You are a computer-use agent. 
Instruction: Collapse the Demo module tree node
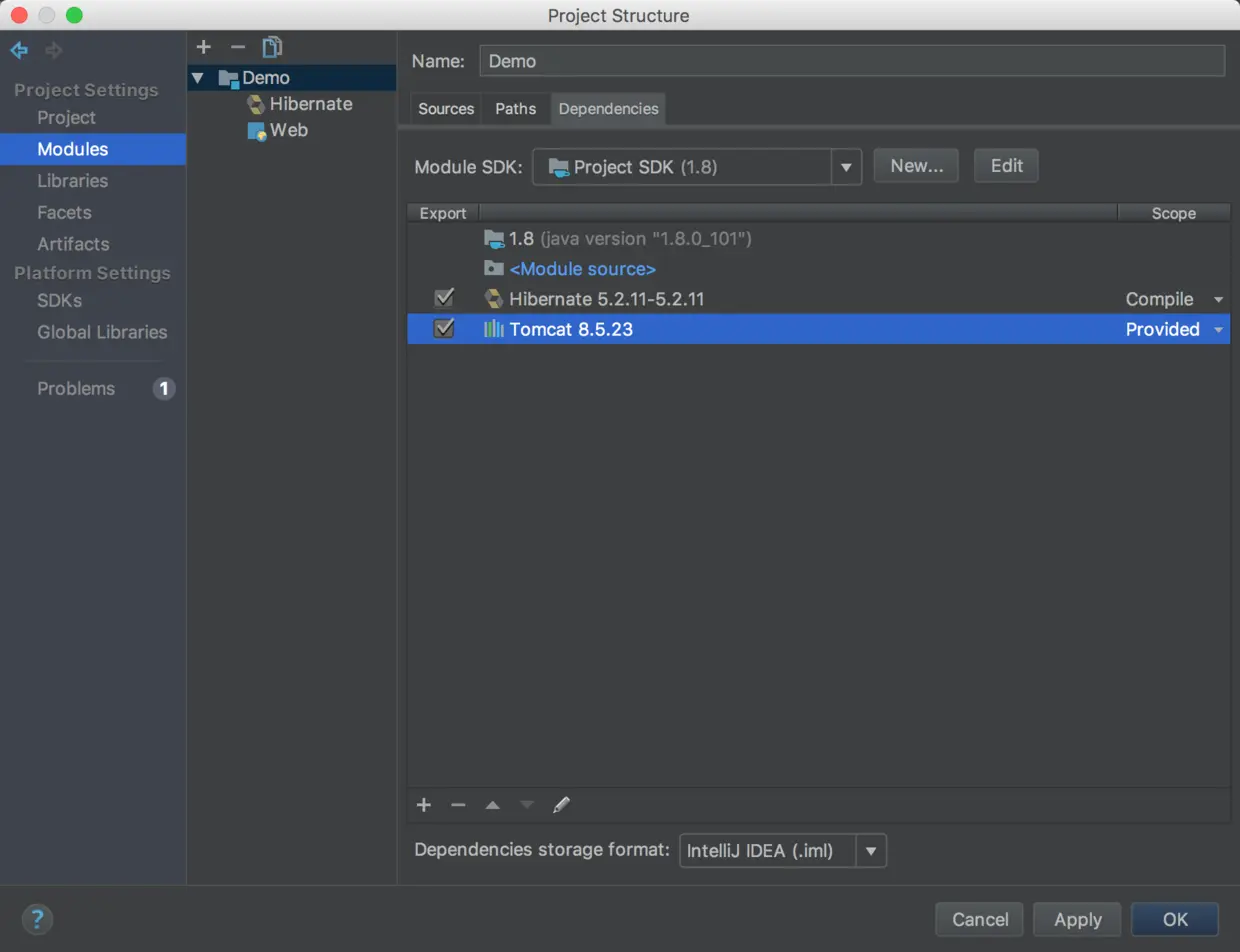[x=198, y=78]
